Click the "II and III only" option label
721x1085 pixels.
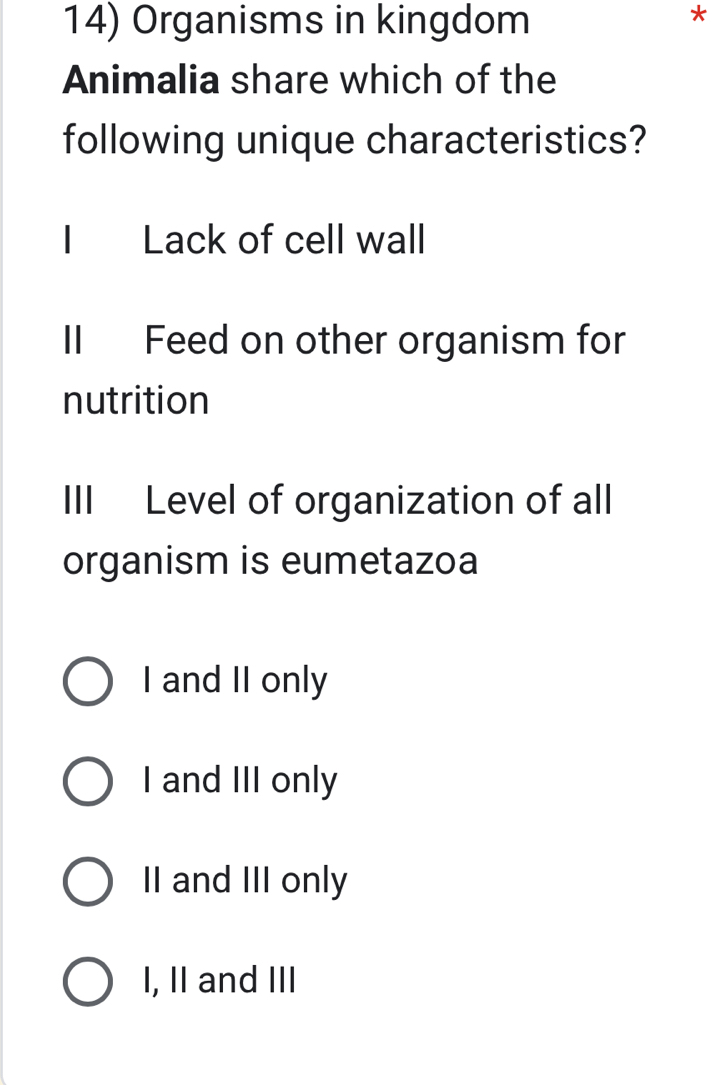coord(245,880)
